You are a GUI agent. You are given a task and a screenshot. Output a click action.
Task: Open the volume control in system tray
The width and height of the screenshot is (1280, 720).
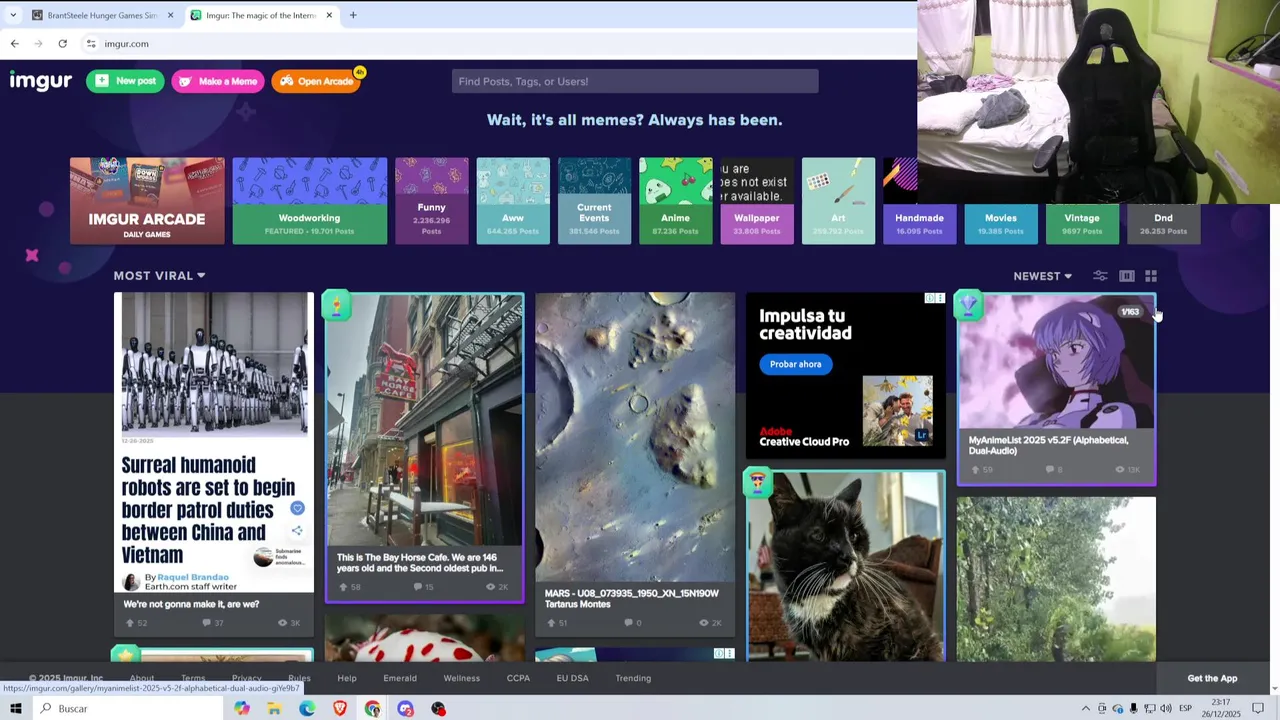1165,708
